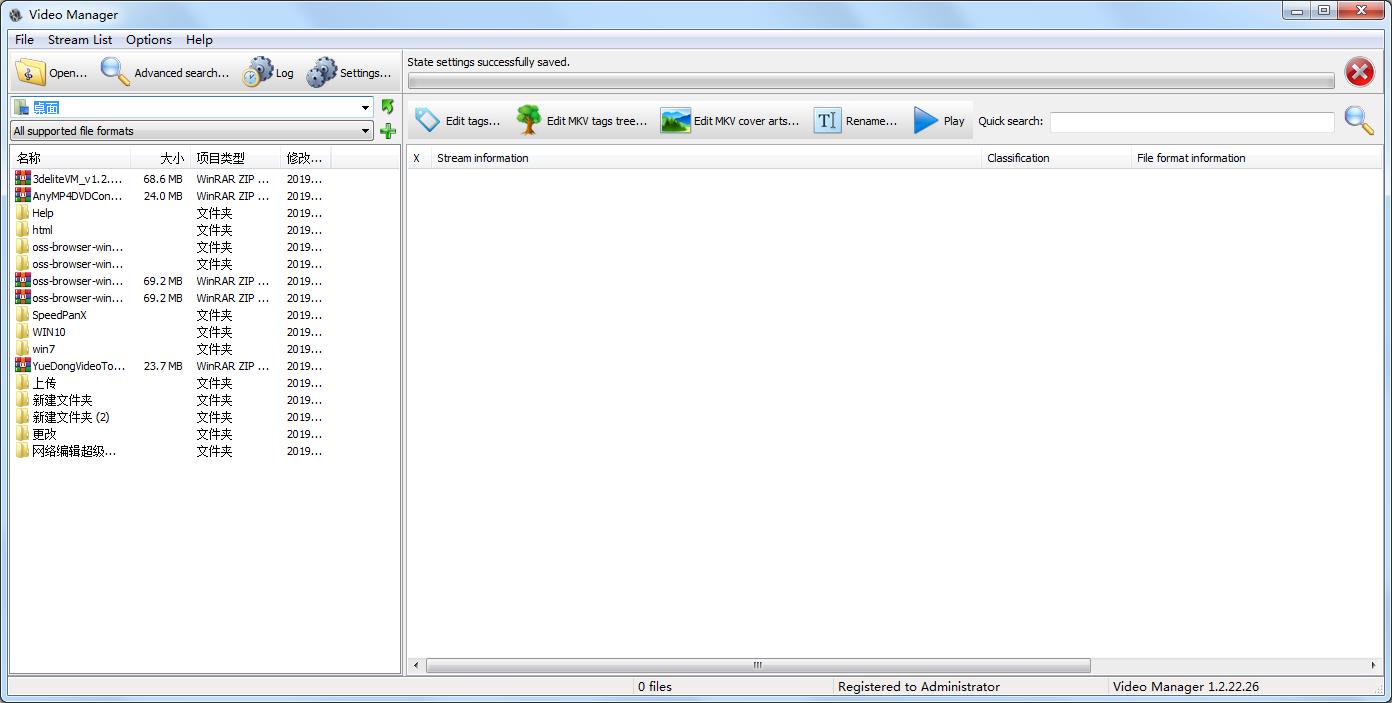Click the Rename tool icon

[x=827, y=120]
